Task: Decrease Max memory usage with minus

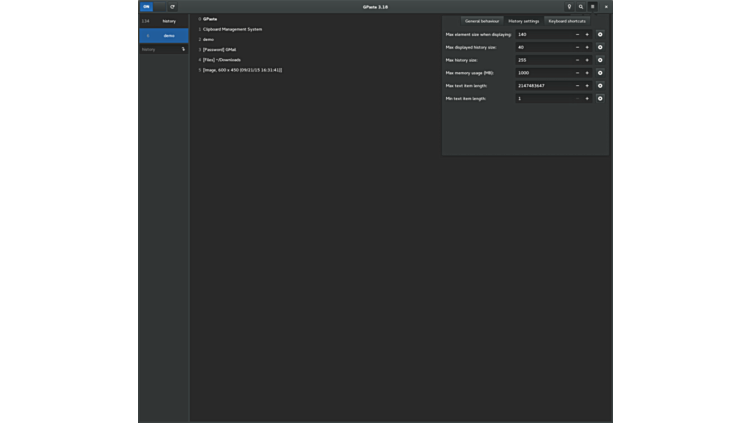Action: click(577, 73)
